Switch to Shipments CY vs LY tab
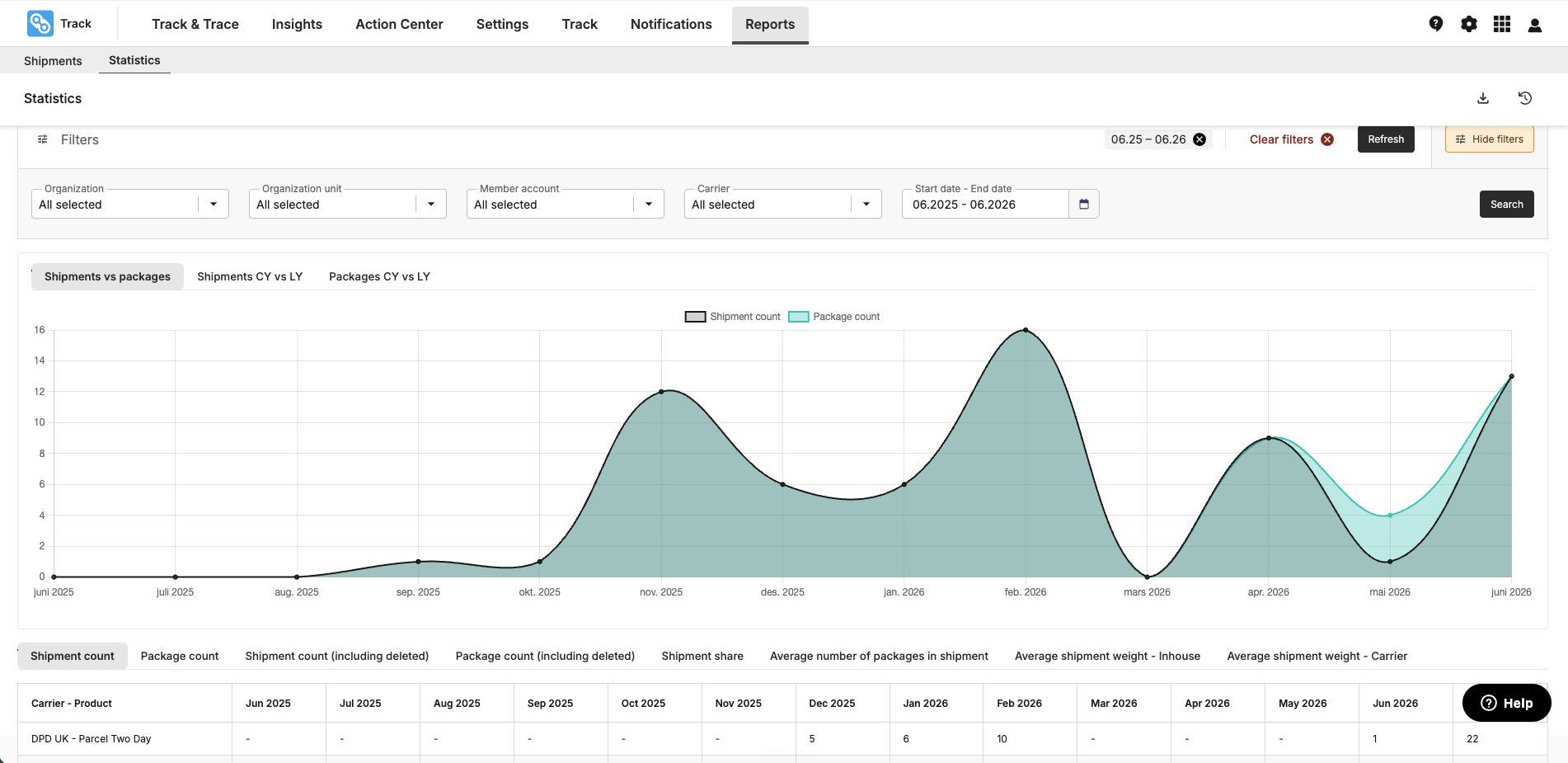Screen dimensions: 1568x763 [250, 276]
